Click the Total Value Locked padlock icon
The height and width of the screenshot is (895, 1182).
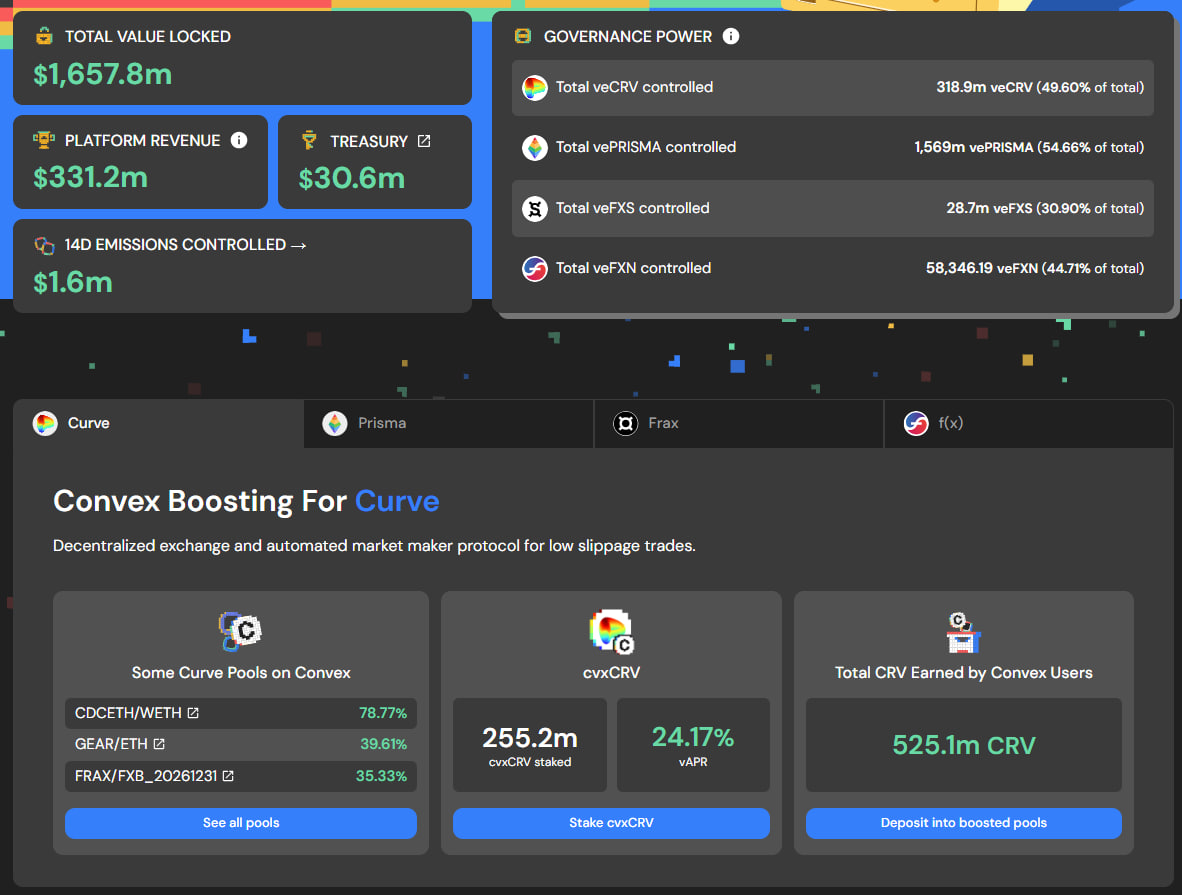pyautogui.click(x=44, y=37)
